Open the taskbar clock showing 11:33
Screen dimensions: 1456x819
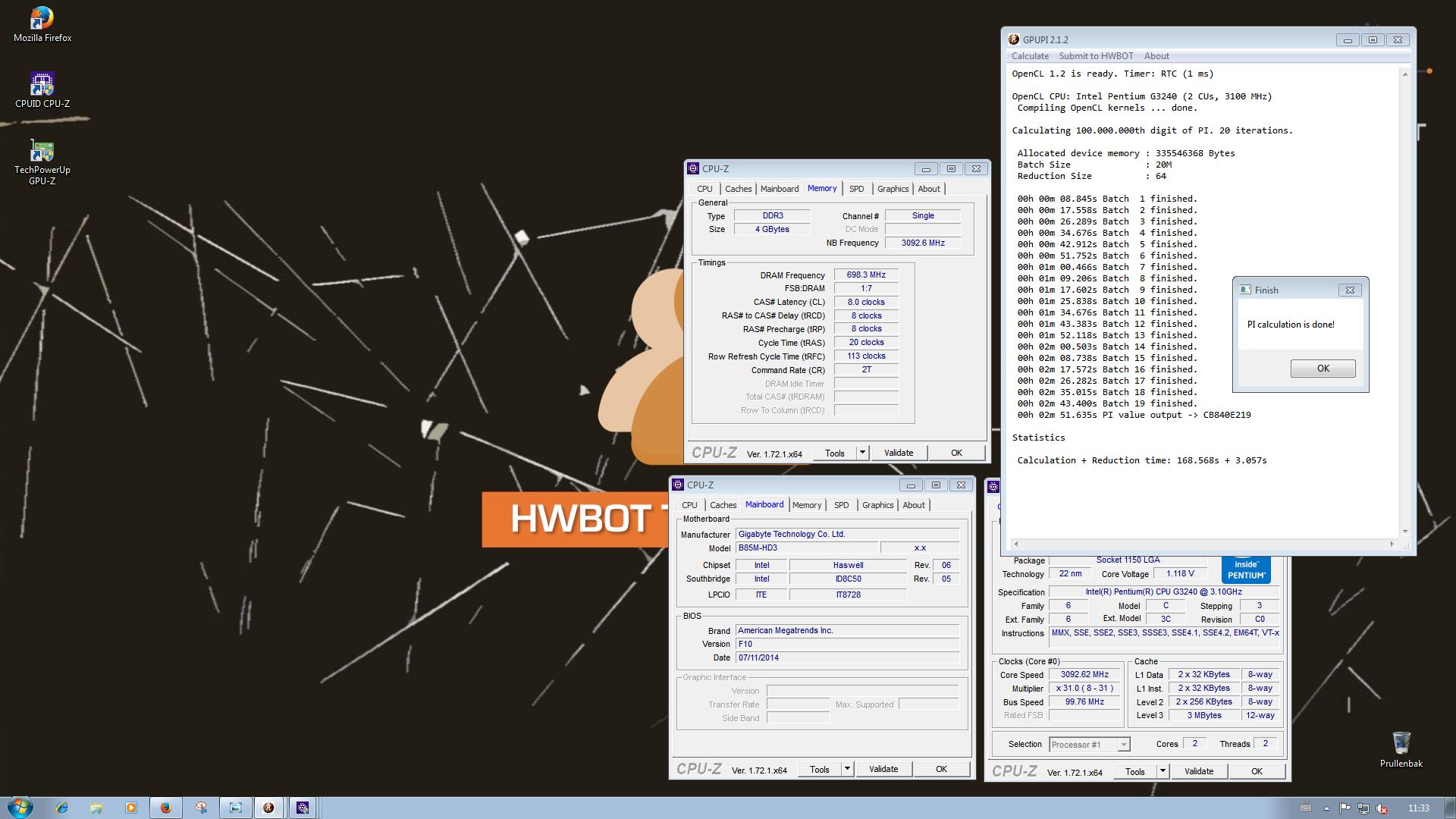pos(1418,808)
